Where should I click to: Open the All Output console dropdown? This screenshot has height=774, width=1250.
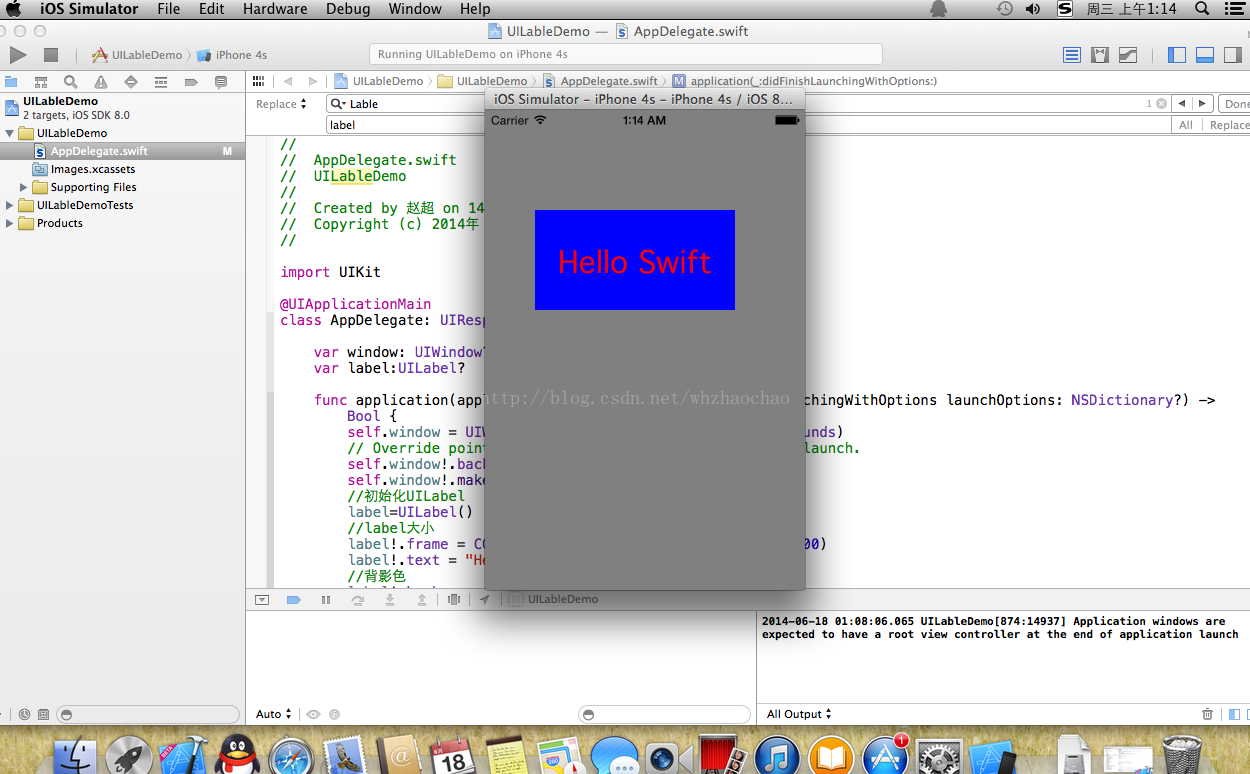(x=799, y=714)
